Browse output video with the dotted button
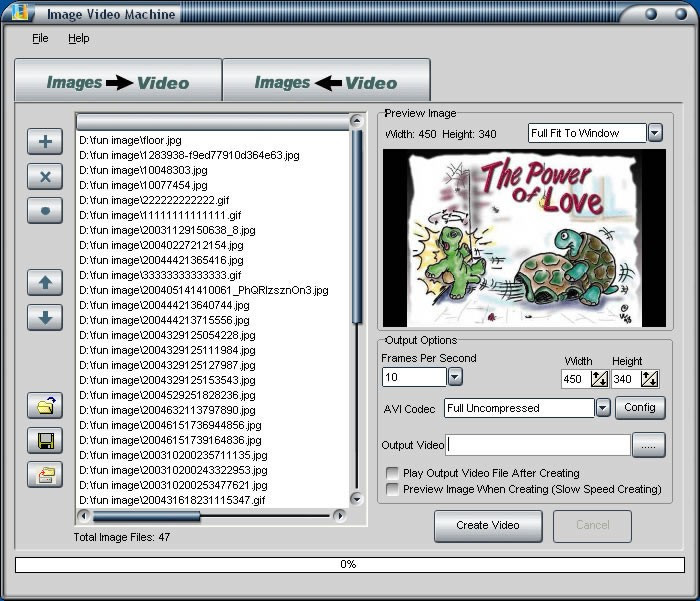This screenshot has width=700, height=601. 649,445
